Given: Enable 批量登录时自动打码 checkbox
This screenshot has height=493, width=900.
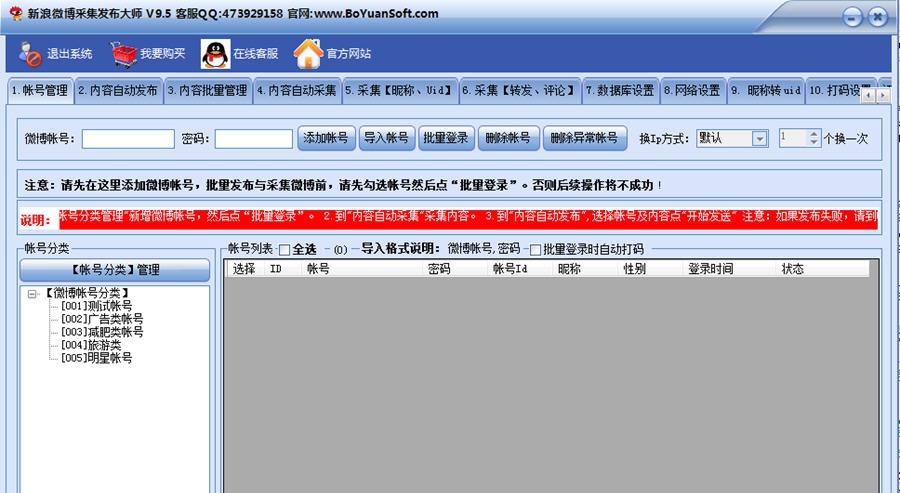Looking at the screenshot, I should pyautogui.click(x=535, y=250).
